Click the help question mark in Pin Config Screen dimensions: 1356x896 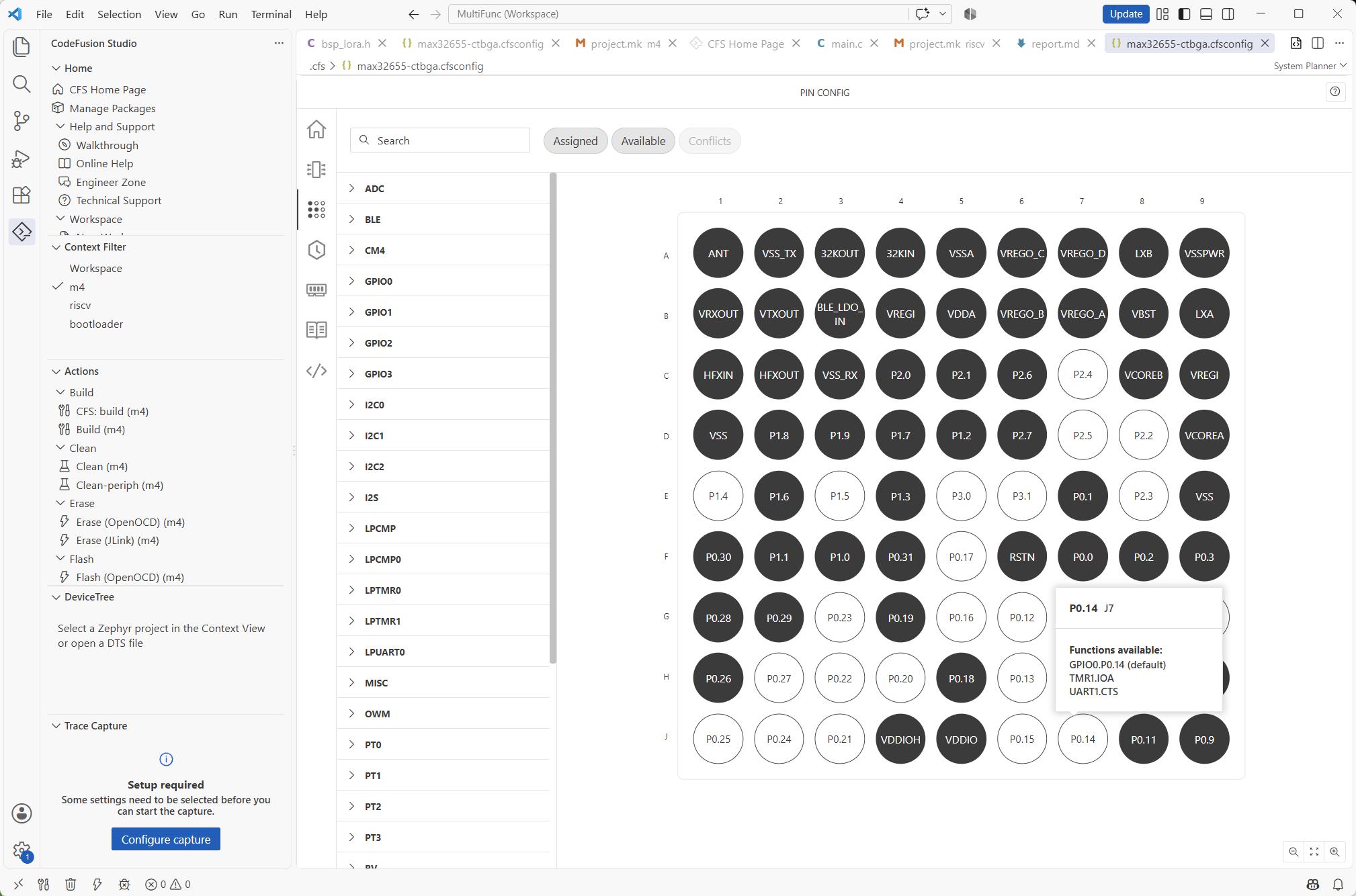pos(1335,92)
